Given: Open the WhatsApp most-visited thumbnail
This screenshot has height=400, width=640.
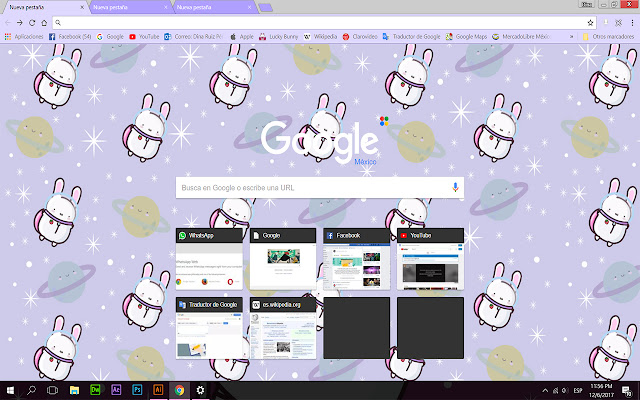Looking at the screenshot, I should [x=209, y=259].
